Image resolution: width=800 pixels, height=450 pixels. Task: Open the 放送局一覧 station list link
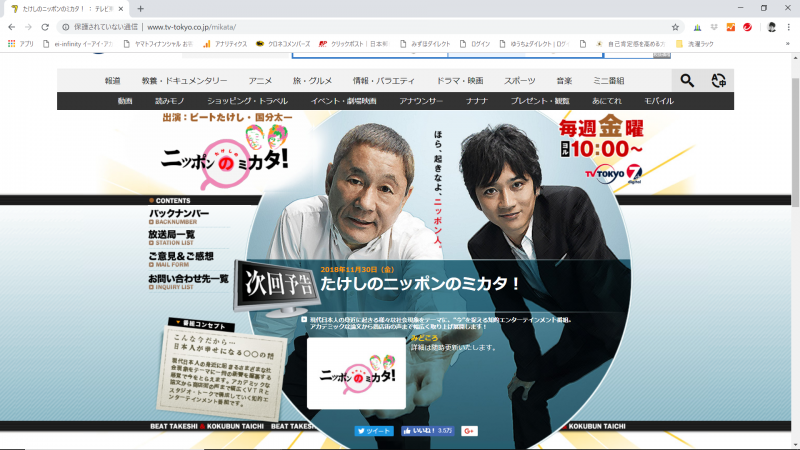[x=172, y=237]
